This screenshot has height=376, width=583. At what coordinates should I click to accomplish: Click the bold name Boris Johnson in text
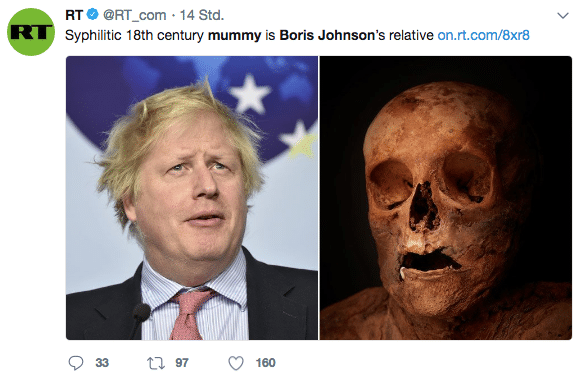tap(327, 35)
